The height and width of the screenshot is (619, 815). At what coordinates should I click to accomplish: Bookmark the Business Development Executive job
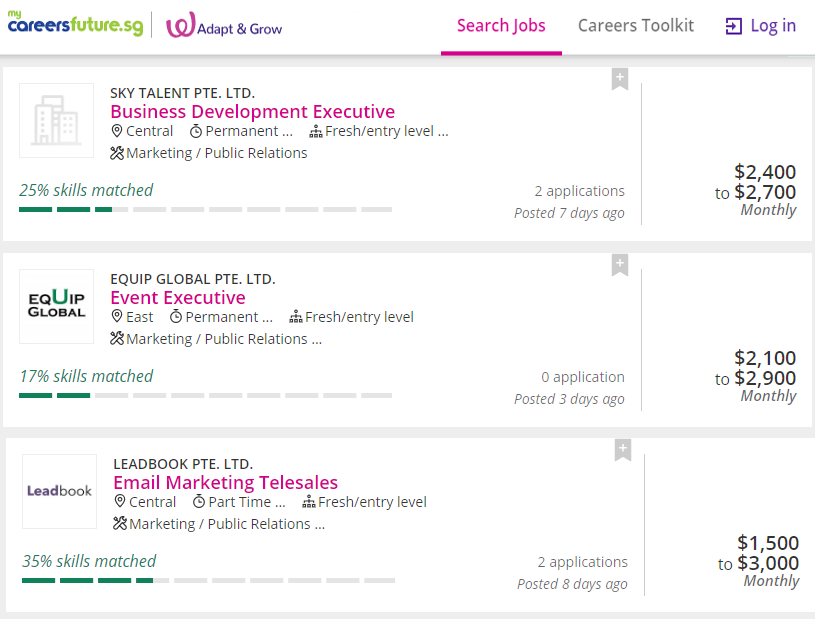[x=619, y=79]
